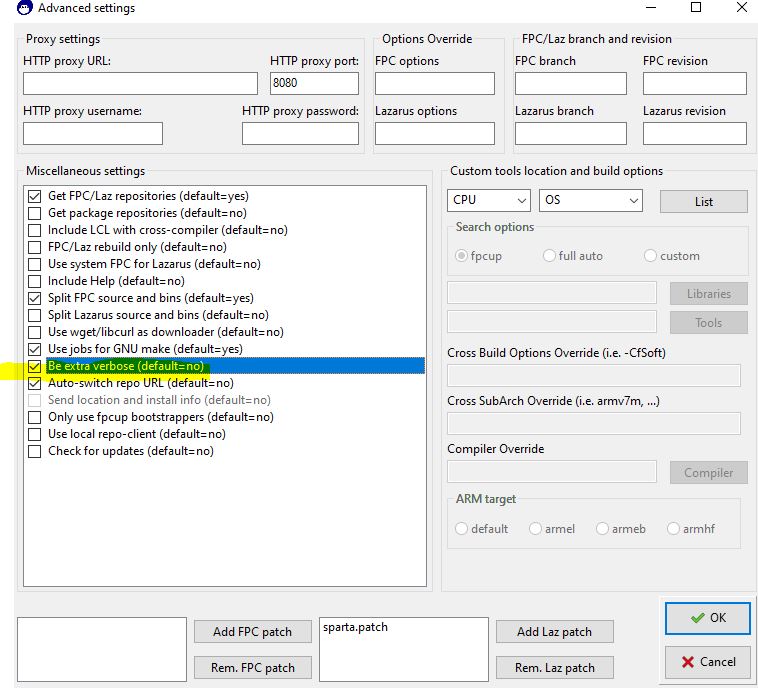This screenshot has width=758, height=688.
Task: Enable Get package repositories checkbox
Action: [x=35, y=213]
